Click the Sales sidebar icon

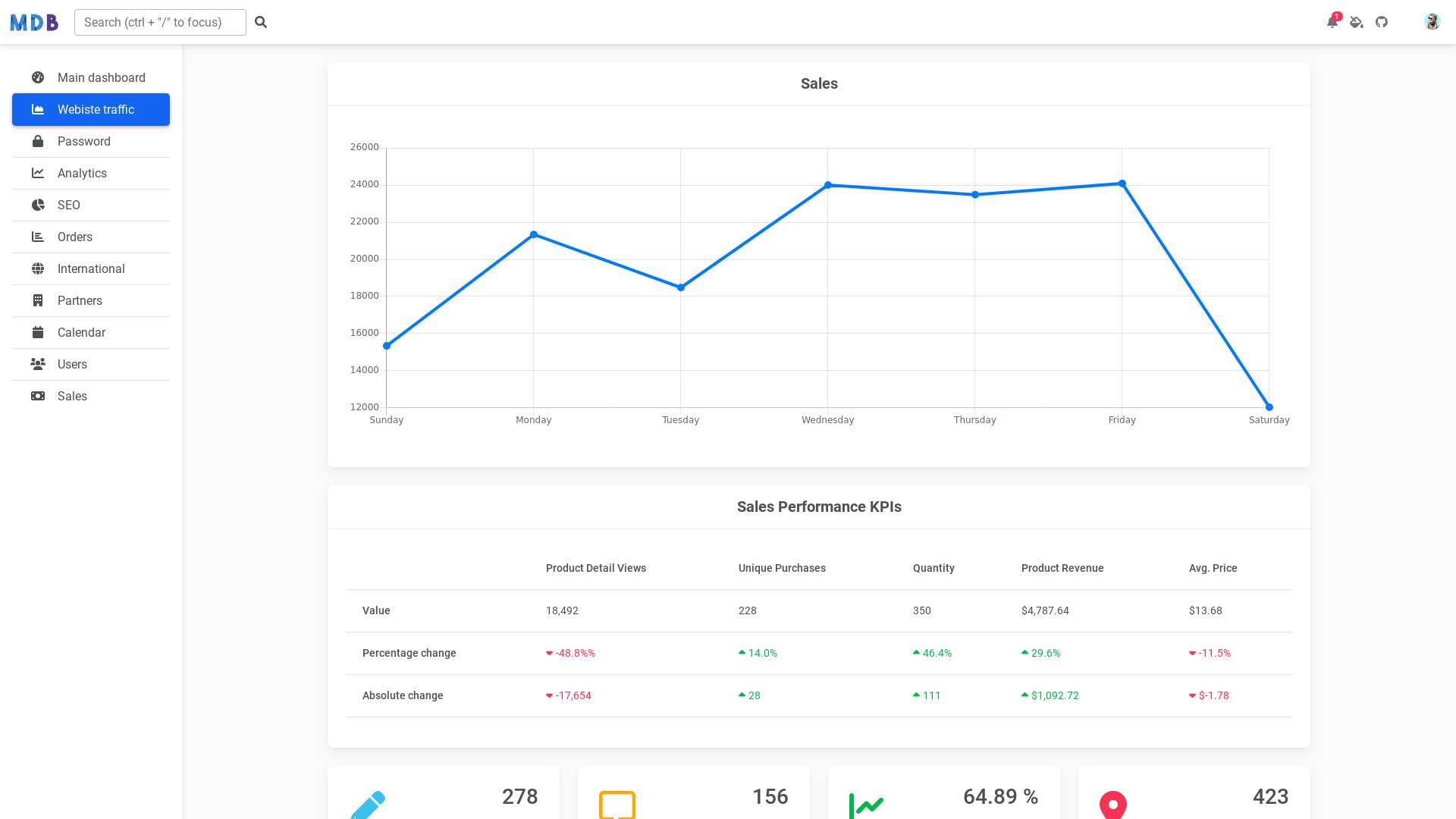pos(37,395)
